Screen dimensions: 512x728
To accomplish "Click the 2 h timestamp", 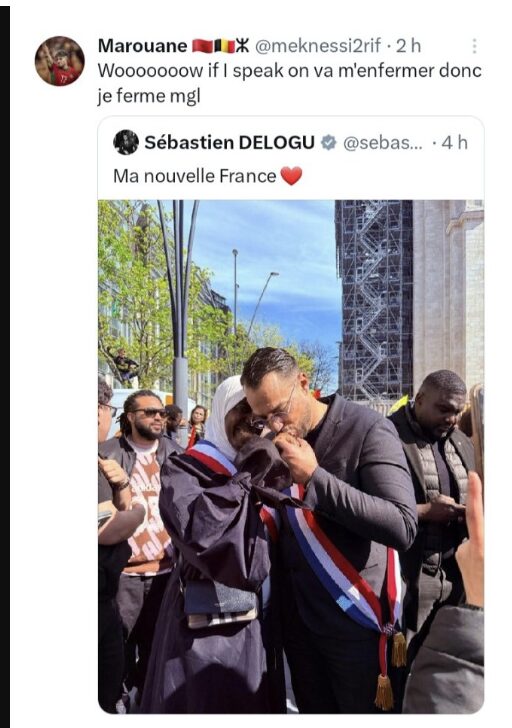I will pyautogui.click(x=408, y=46).
